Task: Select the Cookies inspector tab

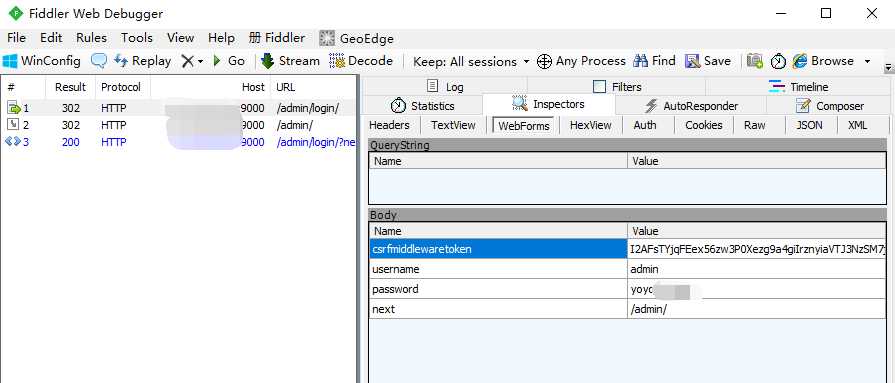Action: point(704,125)
